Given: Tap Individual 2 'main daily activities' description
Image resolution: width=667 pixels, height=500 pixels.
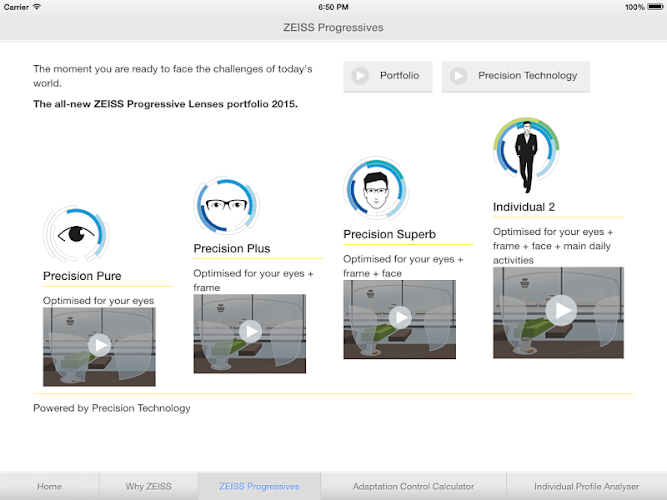Looking at the screenshot, I should pos(553,246).
